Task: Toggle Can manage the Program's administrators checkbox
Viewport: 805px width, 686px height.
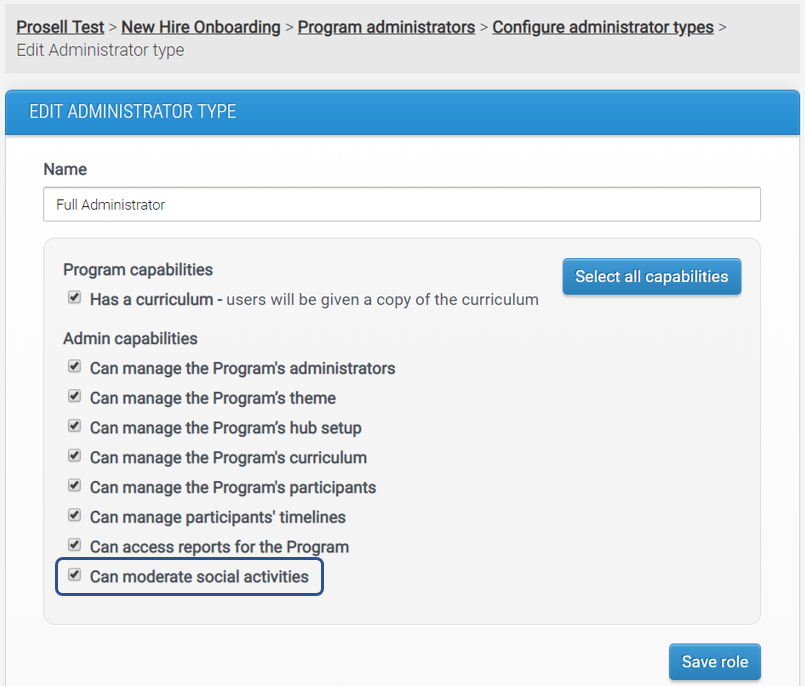Action: (74, 367)
